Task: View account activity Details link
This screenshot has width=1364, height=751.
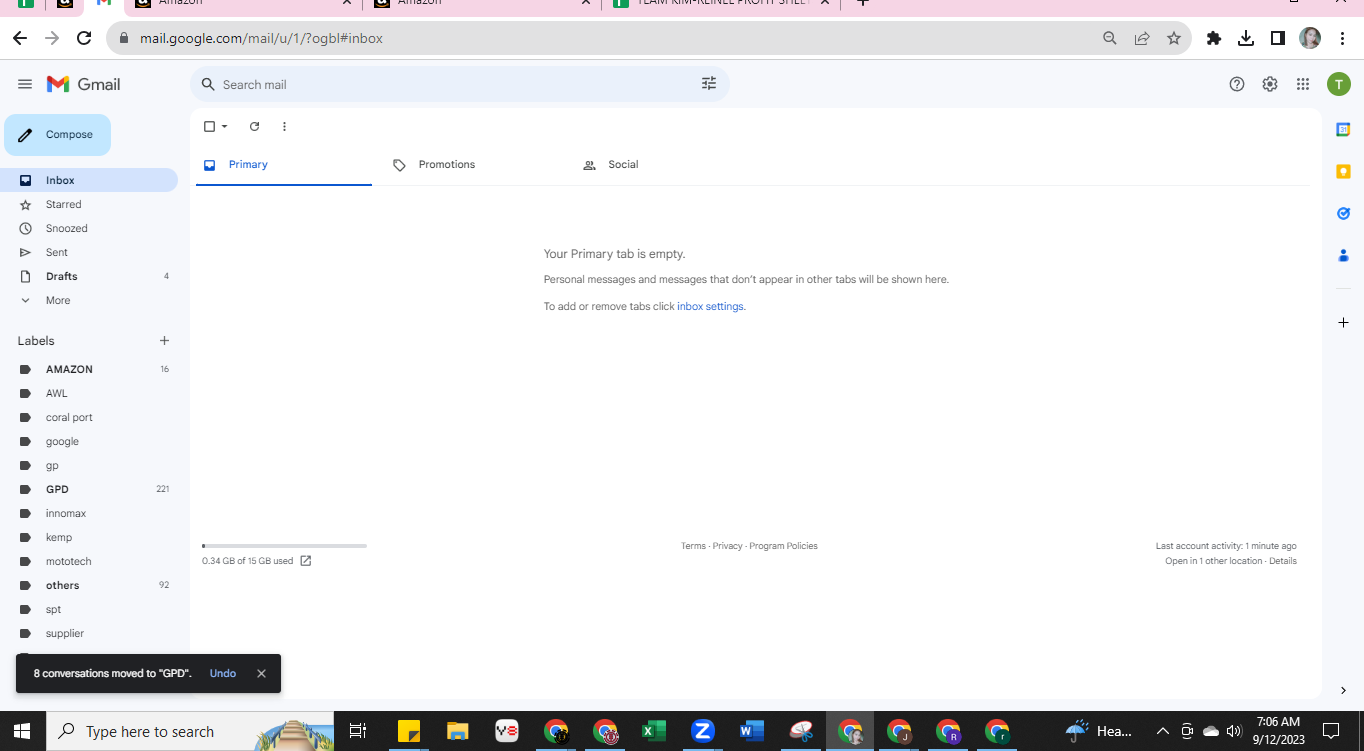Action: coord(1283,561)
